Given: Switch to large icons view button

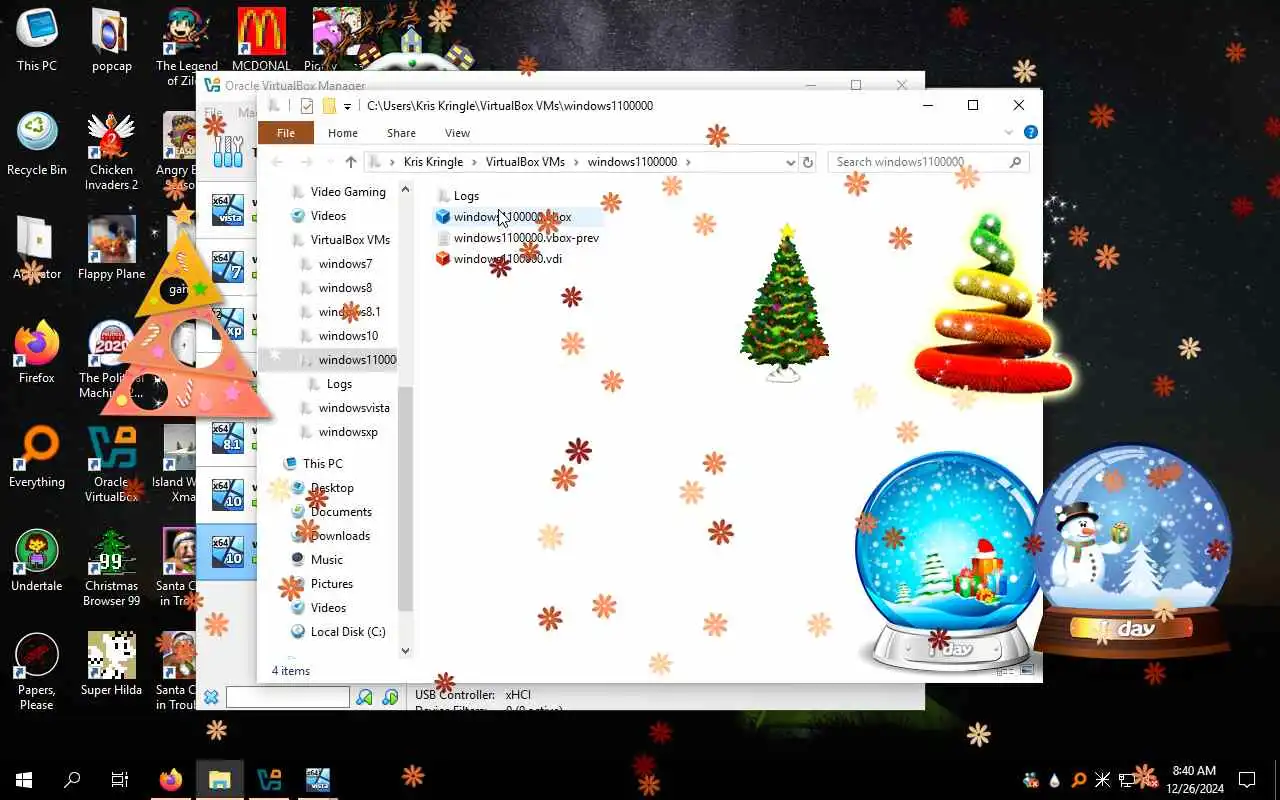Looking at the screenshot, I should point(1027,671).
